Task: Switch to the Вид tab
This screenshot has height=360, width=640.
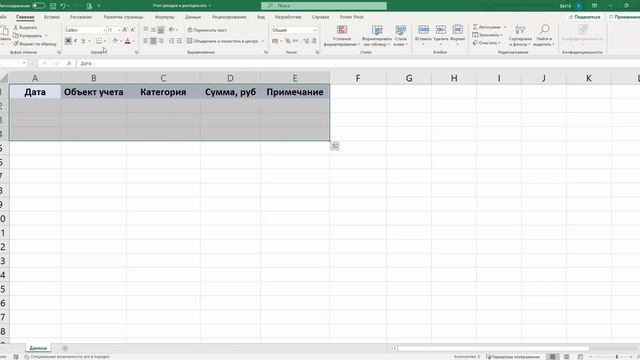Action: pyautogui.click(x=261, y=17)
